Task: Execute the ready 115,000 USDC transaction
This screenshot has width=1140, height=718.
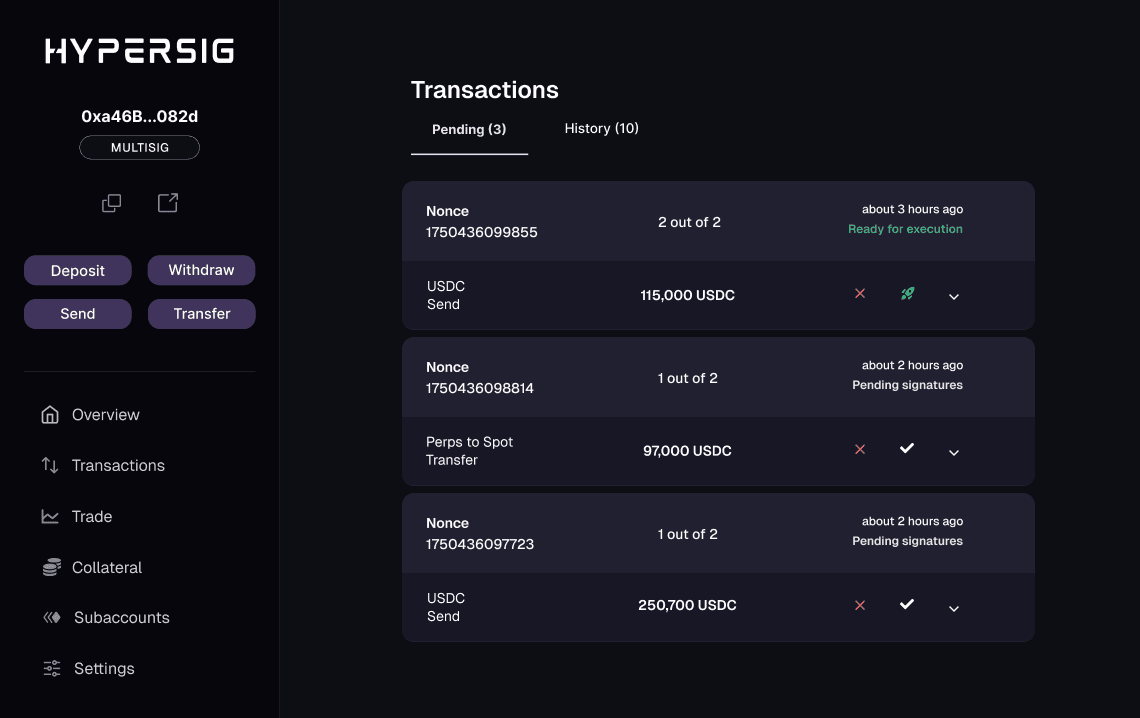Action: [907, 295]
